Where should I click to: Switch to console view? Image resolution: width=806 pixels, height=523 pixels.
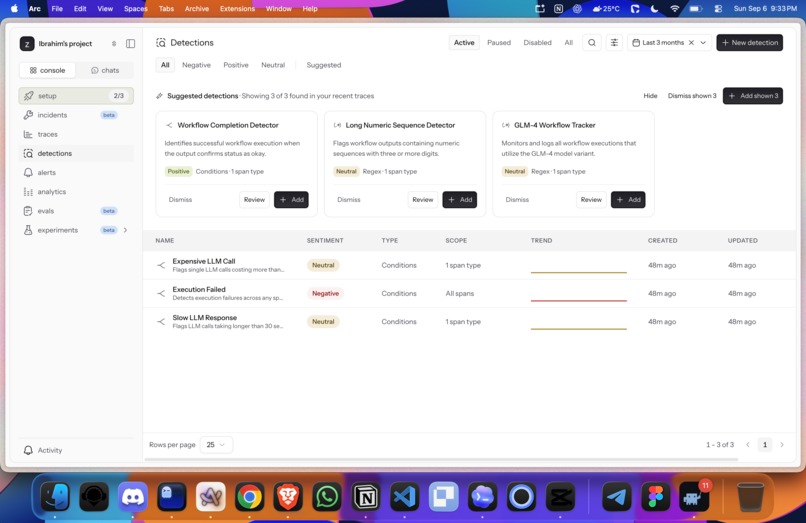(x=47, y=70)
